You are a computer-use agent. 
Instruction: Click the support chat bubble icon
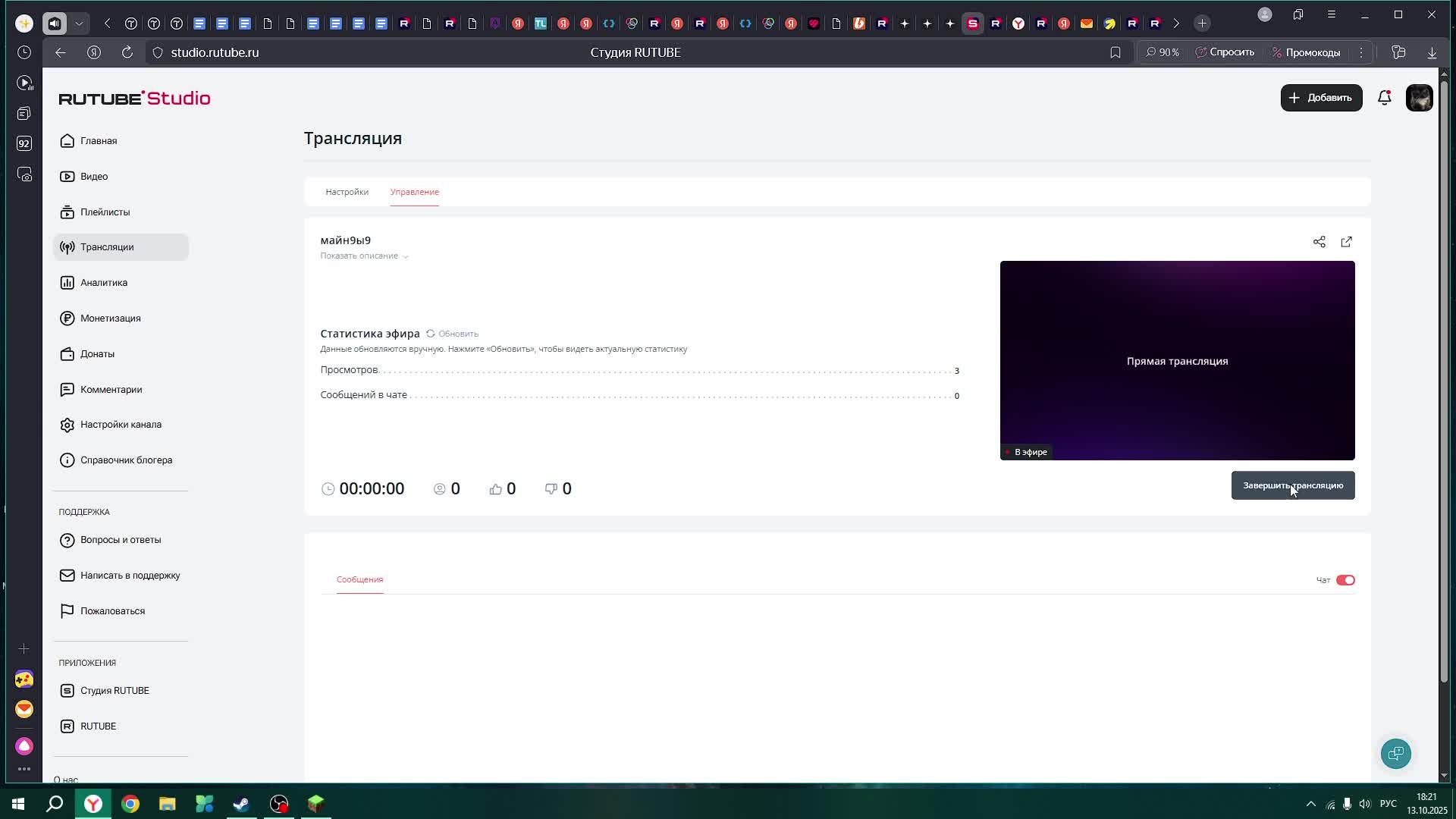1395,754
